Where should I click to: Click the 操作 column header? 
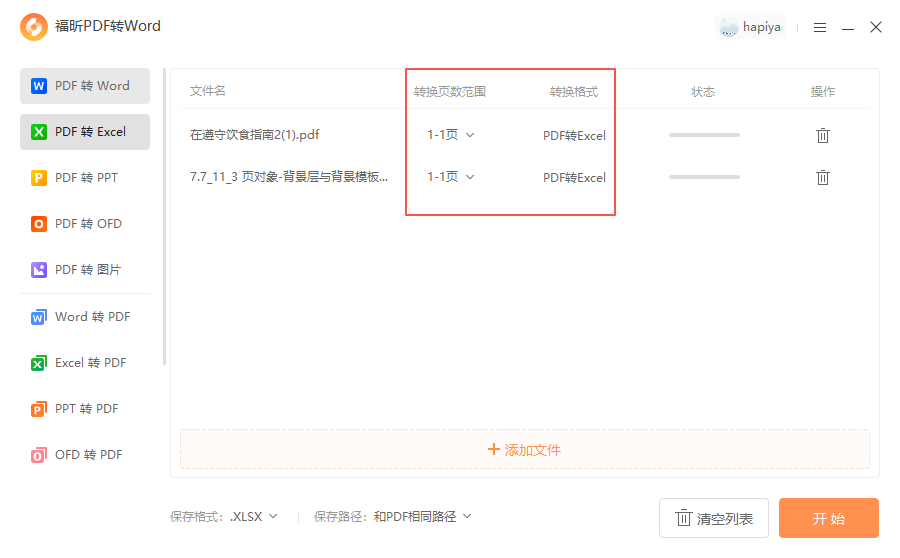tap(823, 92)
